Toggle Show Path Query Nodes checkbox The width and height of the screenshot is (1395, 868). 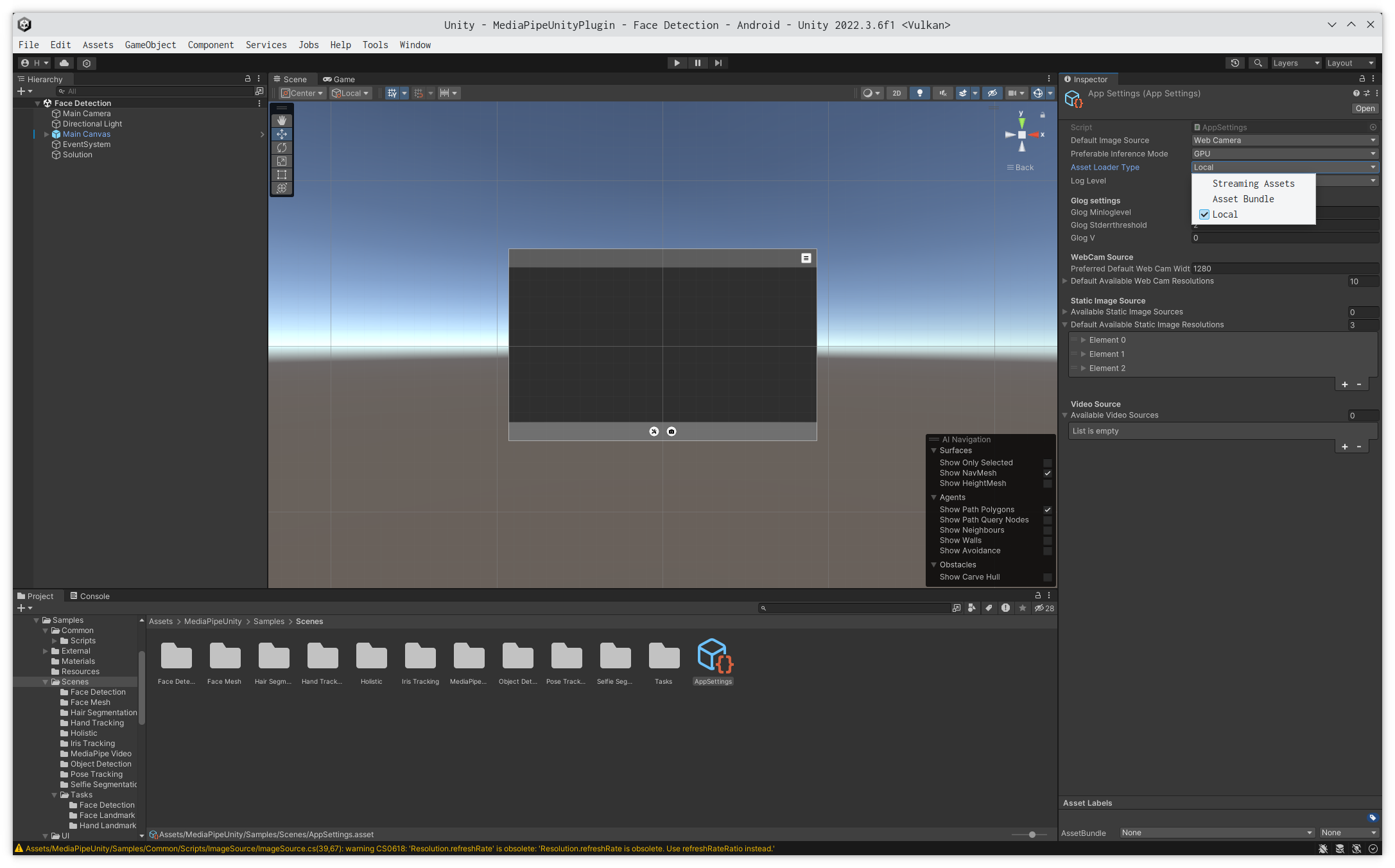(1048, 520)
